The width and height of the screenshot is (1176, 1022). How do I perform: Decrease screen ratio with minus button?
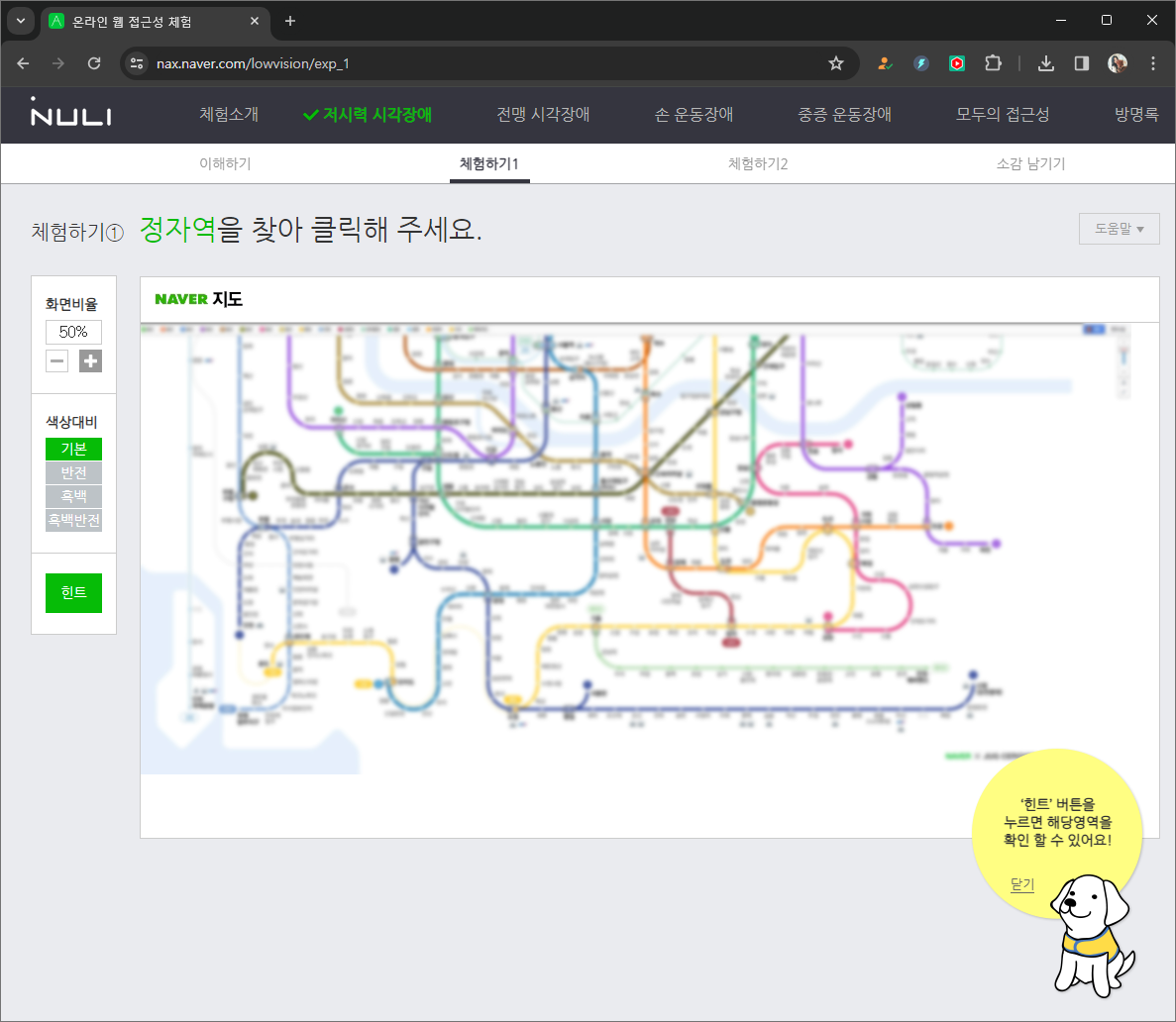57,360
